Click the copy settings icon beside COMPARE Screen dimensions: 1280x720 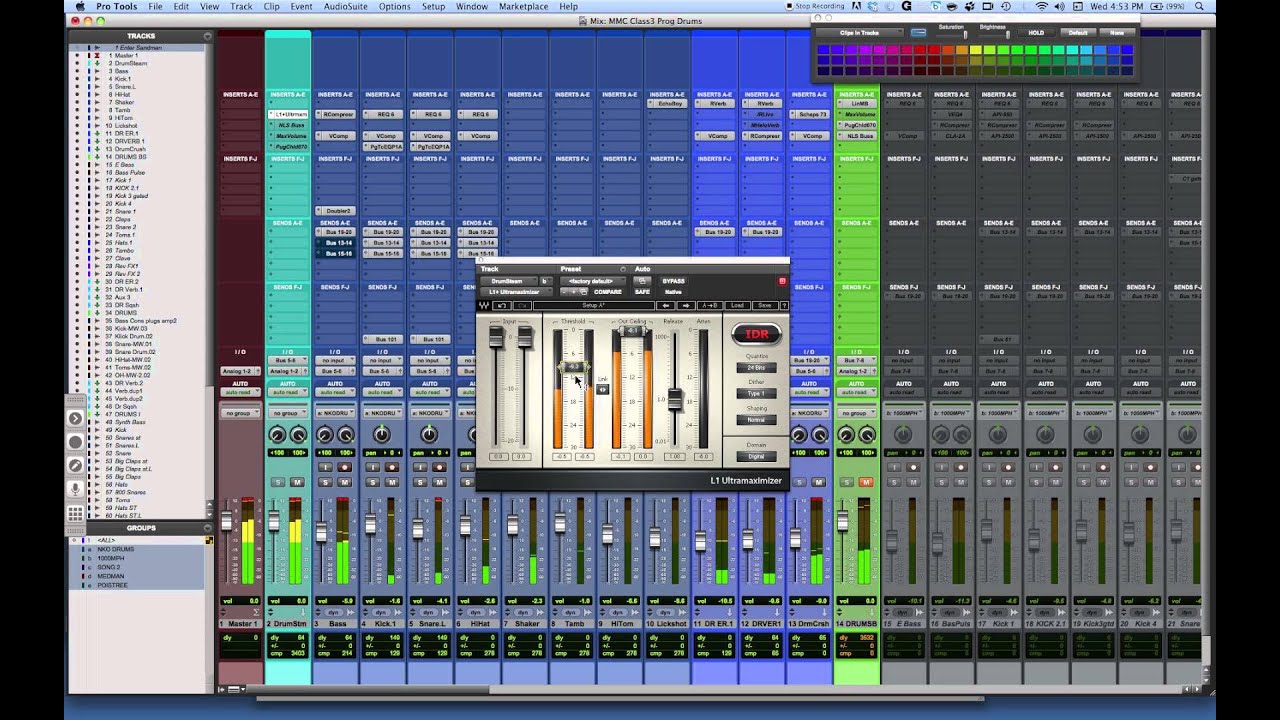[584, 292]
